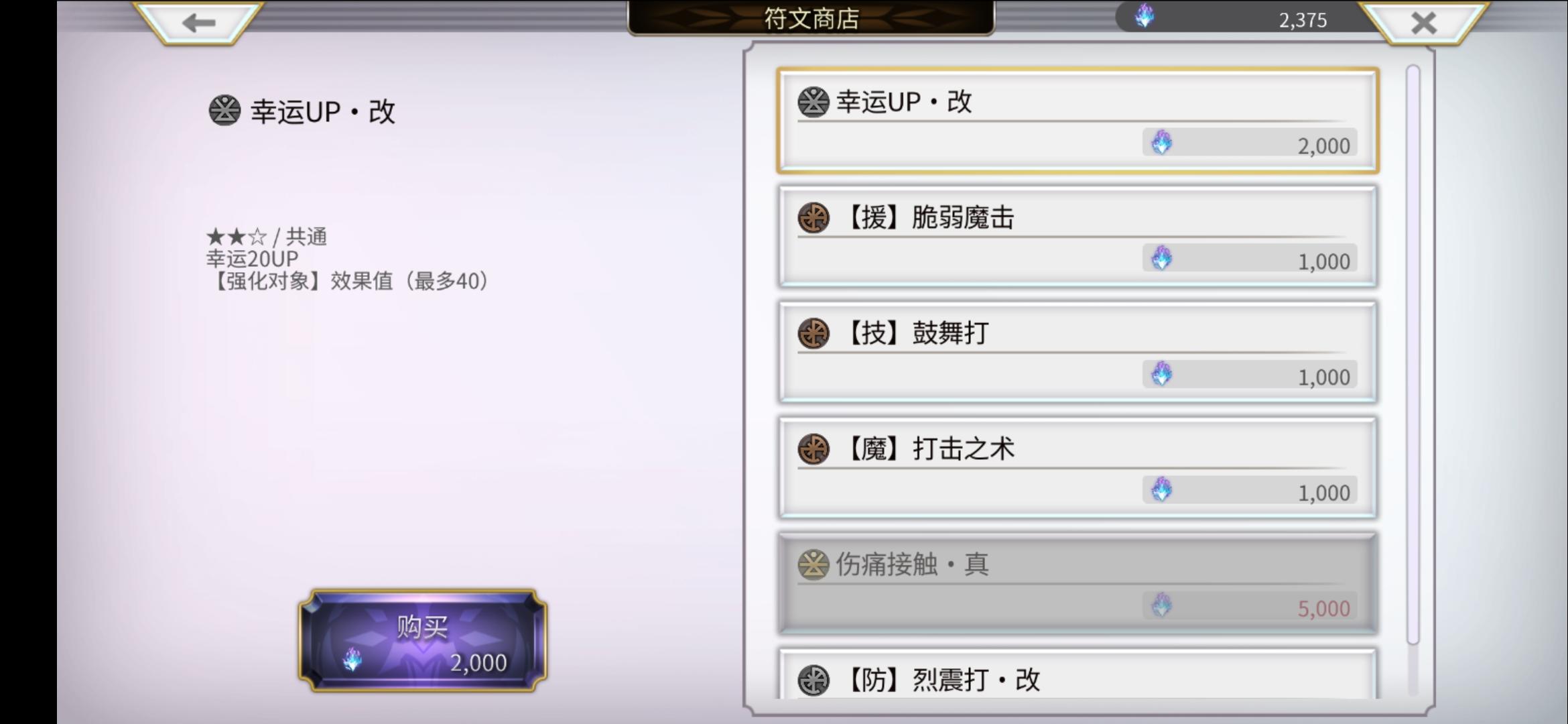Screen dimensions: 1568x724
Task: Click rune icon beside 伤痛接触・真
Action: coord(813,565)
